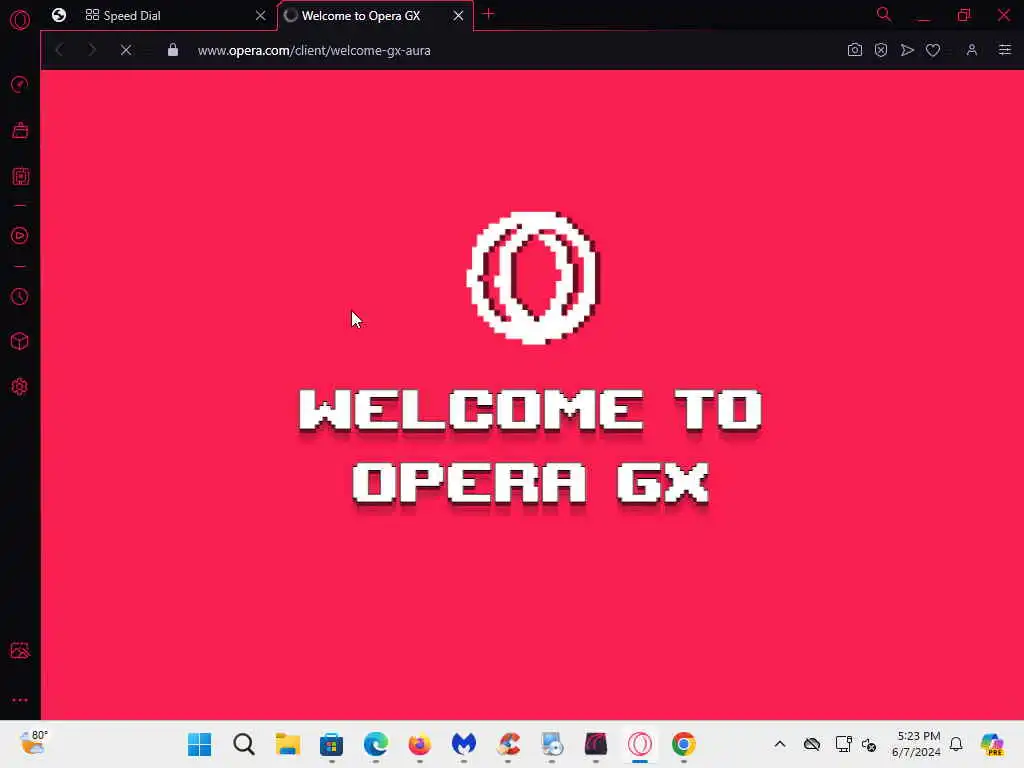Open Copilot preview icon on taskbar
The image size is (1024, 768).
click(x=992, y=744)
